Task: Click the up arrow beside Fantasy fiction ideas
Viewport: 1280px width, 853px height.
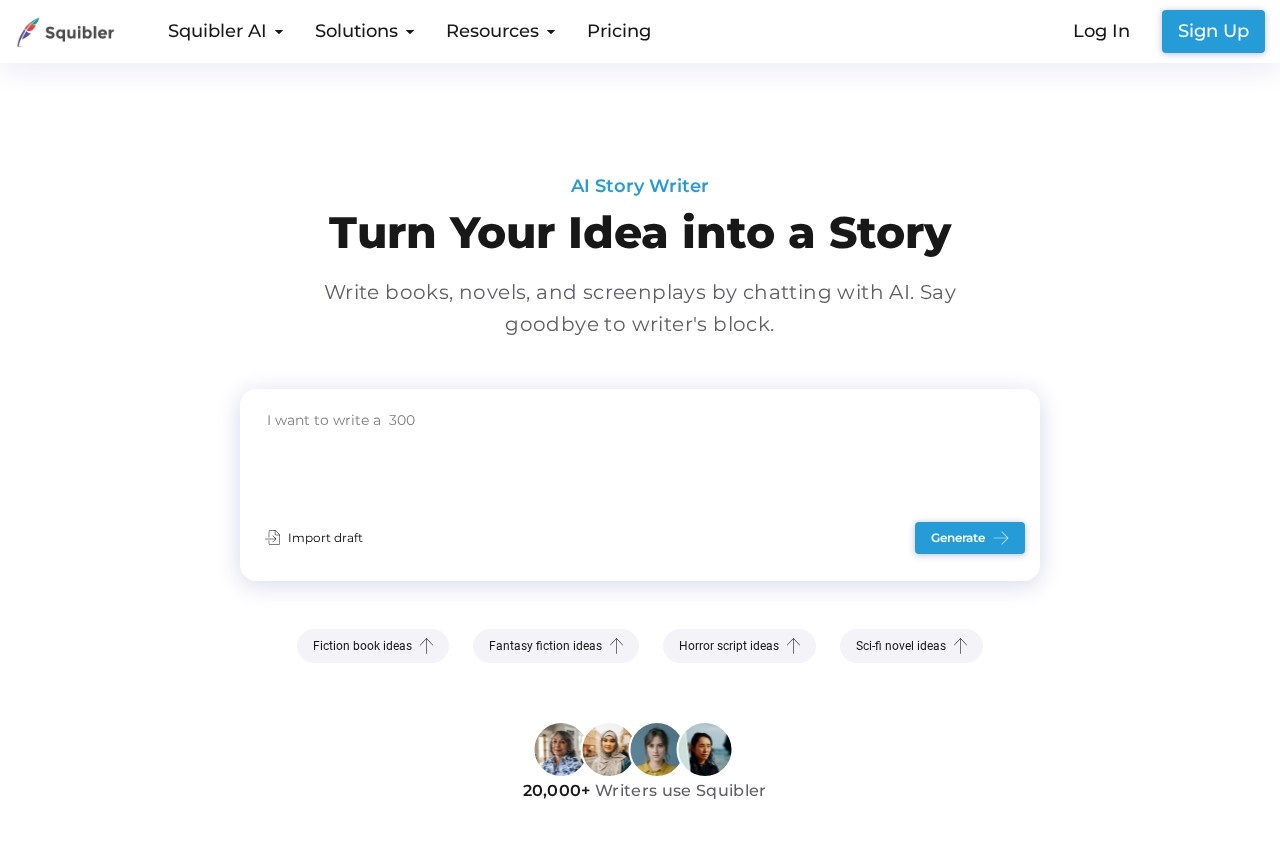Action: click(x=616, y=646)
